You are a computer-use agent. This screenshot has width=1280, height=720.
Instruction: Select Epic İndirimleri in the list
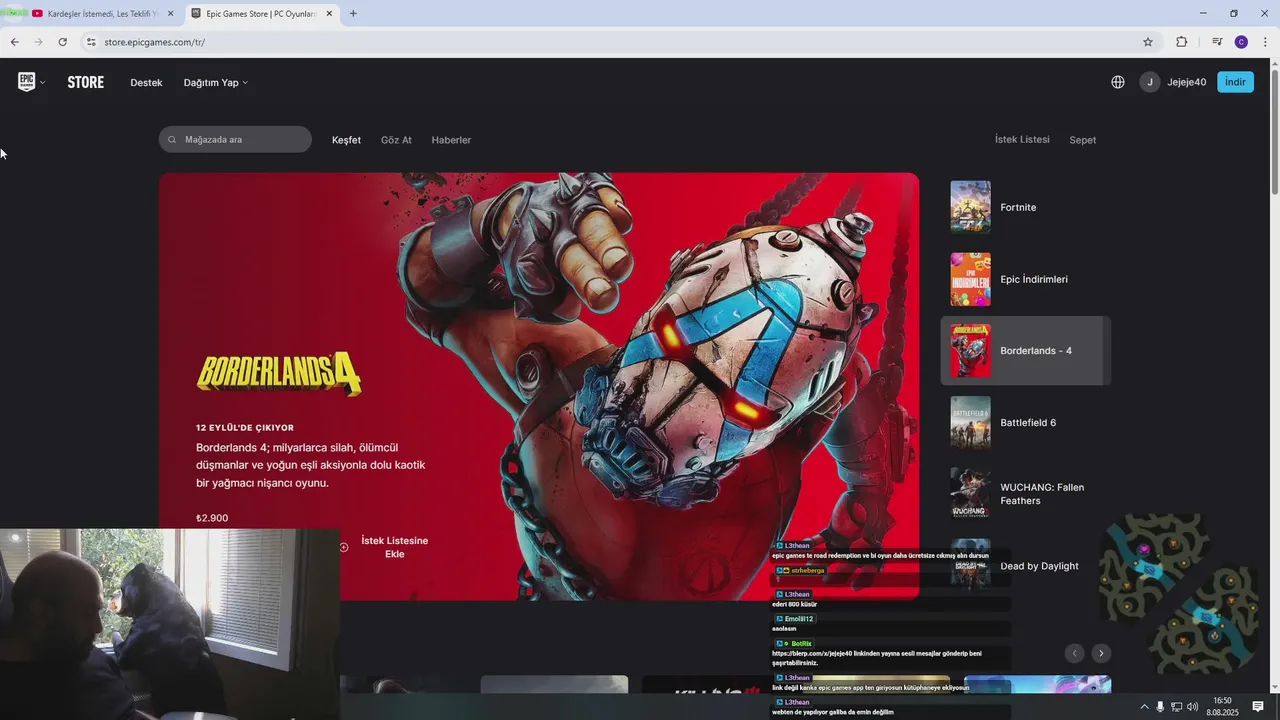[1026, 279]
